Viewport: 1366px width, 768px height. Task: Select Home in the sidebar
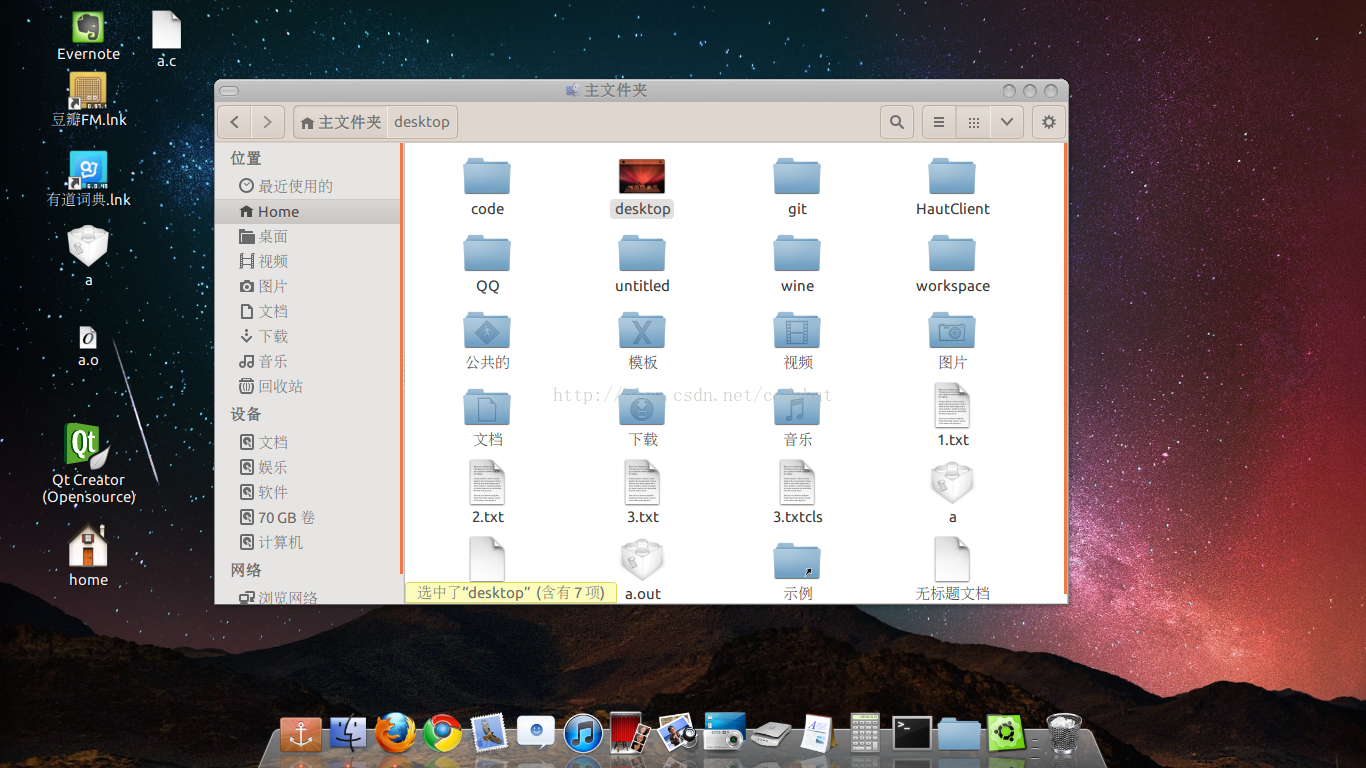[278, 212]
